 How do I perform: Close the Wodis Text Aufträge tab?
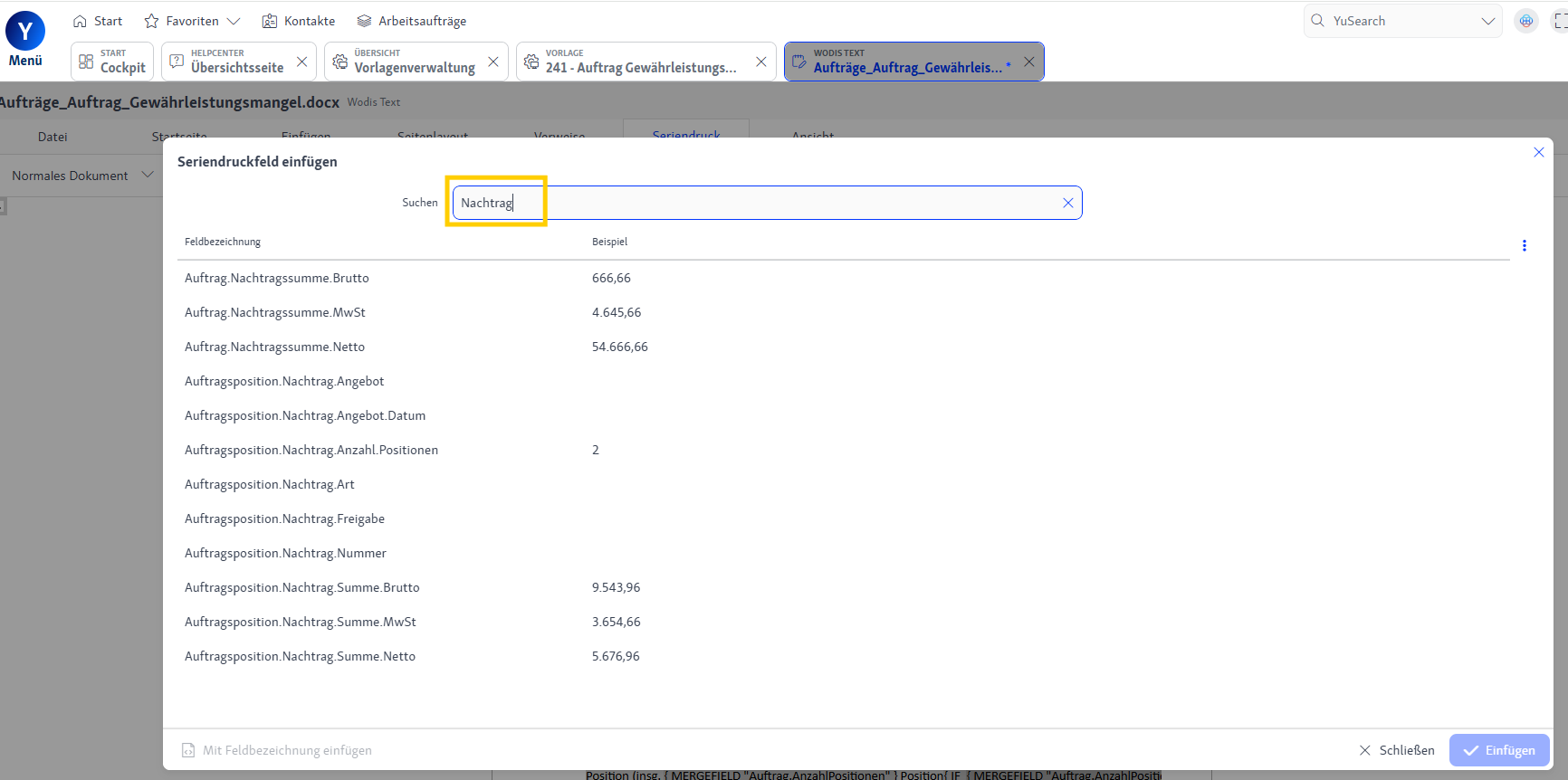pos(1029,62)
